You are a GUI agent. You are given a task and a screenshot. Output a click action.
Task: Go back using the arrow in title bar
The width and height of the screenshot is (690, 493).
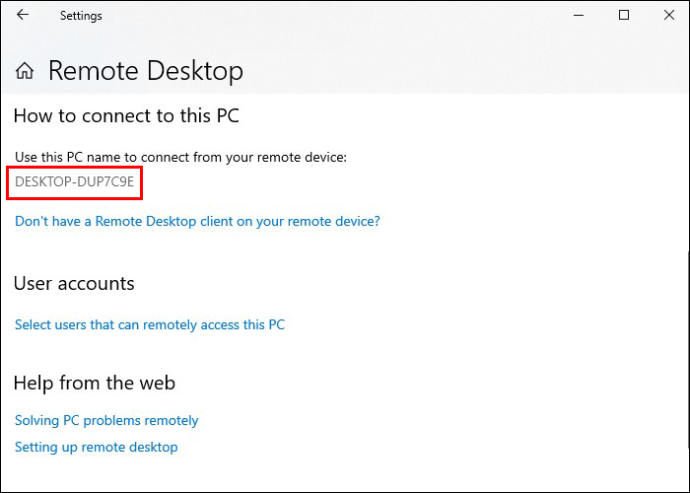[x=22, y=15]
